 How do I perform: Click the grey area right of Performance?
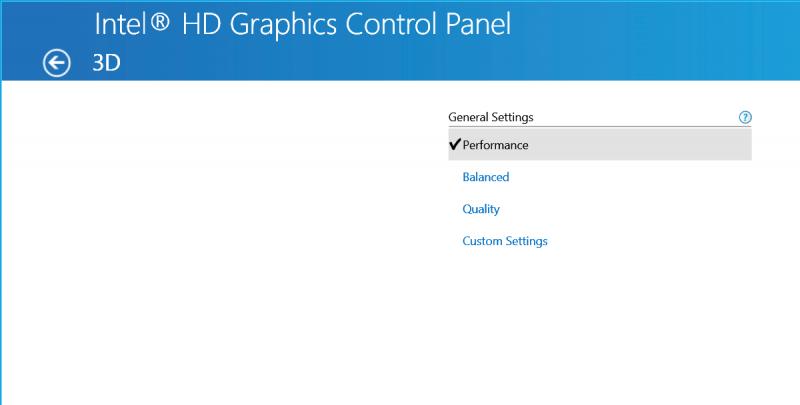coord(640,144)
